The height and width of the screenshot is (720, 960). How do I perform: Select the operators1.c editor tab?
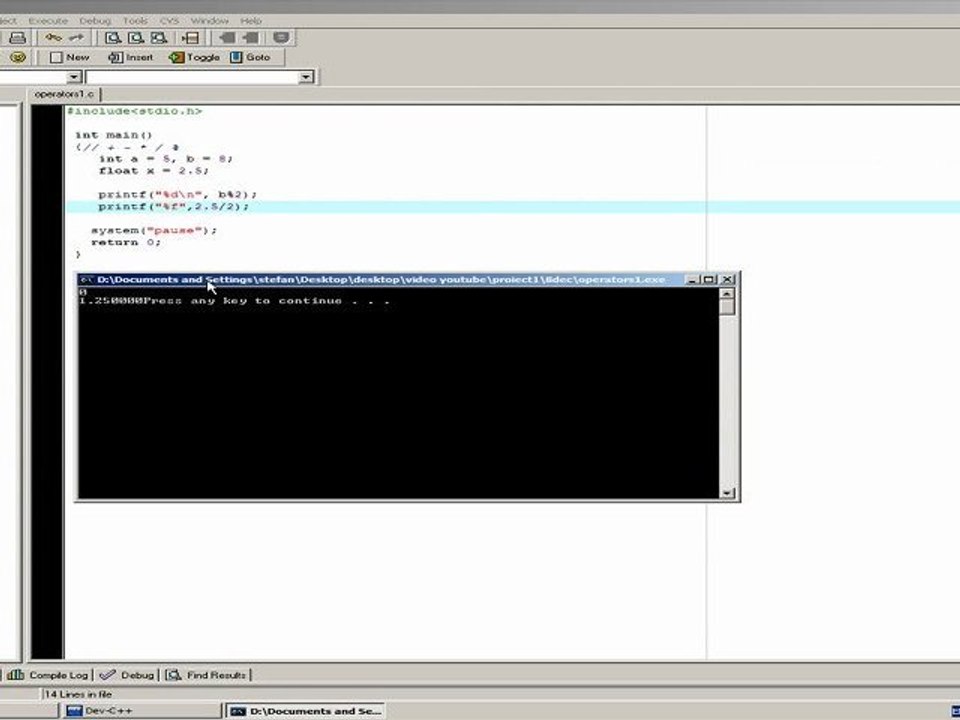pyautogui.click(x=64, y=94)
